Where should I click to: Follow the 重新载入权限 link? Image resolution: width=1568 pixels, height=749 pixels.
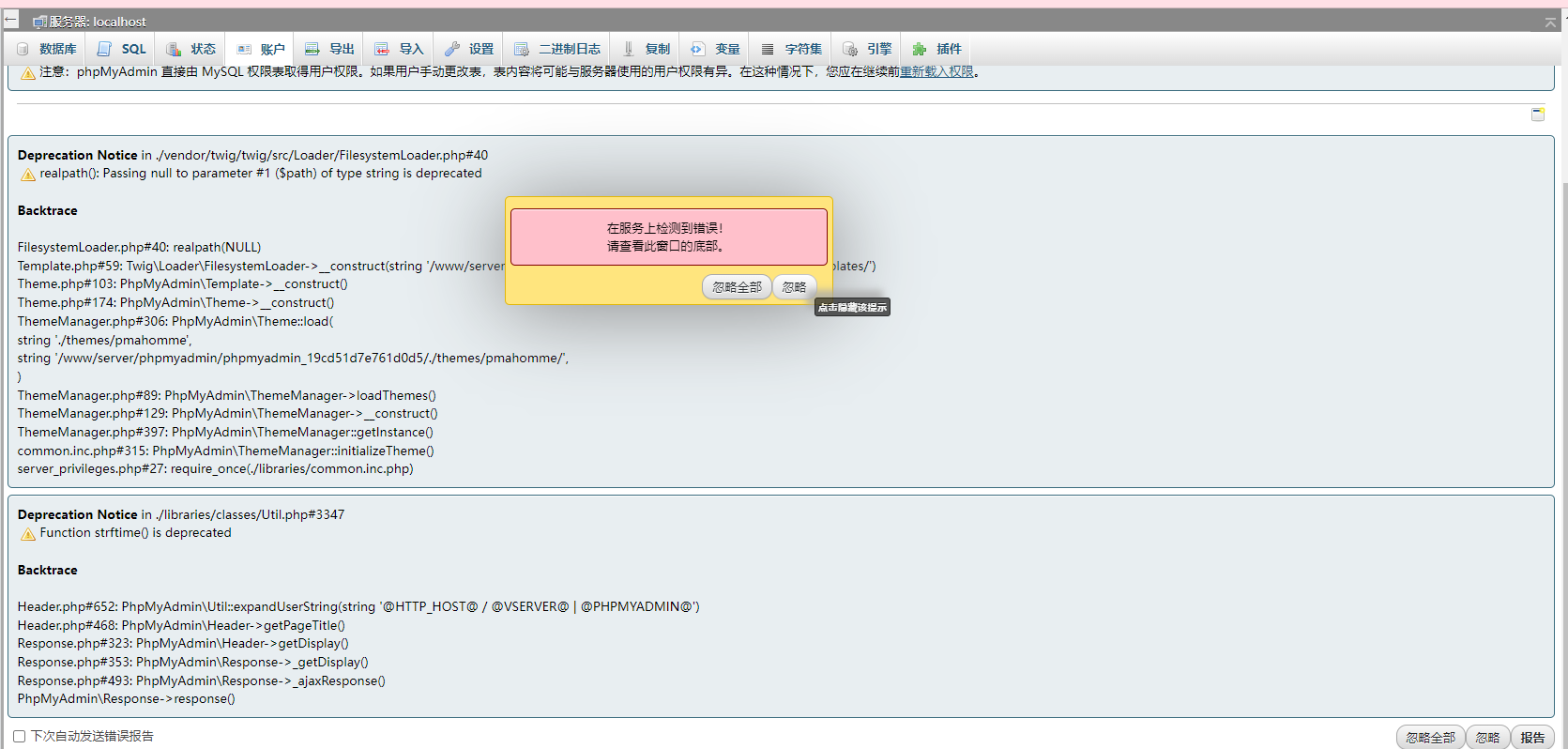[x=936, y=71]
